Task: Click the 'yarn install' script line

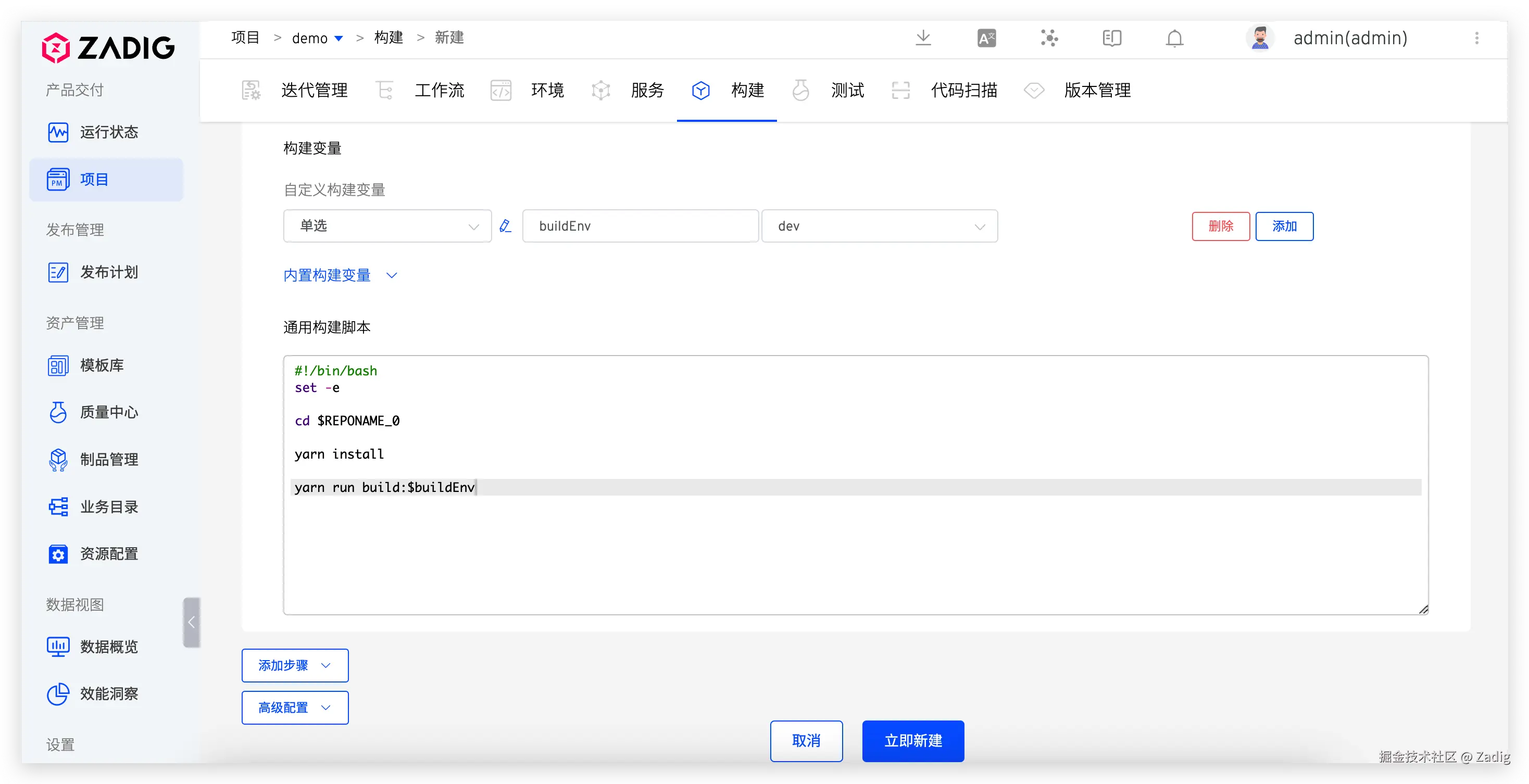Action: (x=340, y=454)
